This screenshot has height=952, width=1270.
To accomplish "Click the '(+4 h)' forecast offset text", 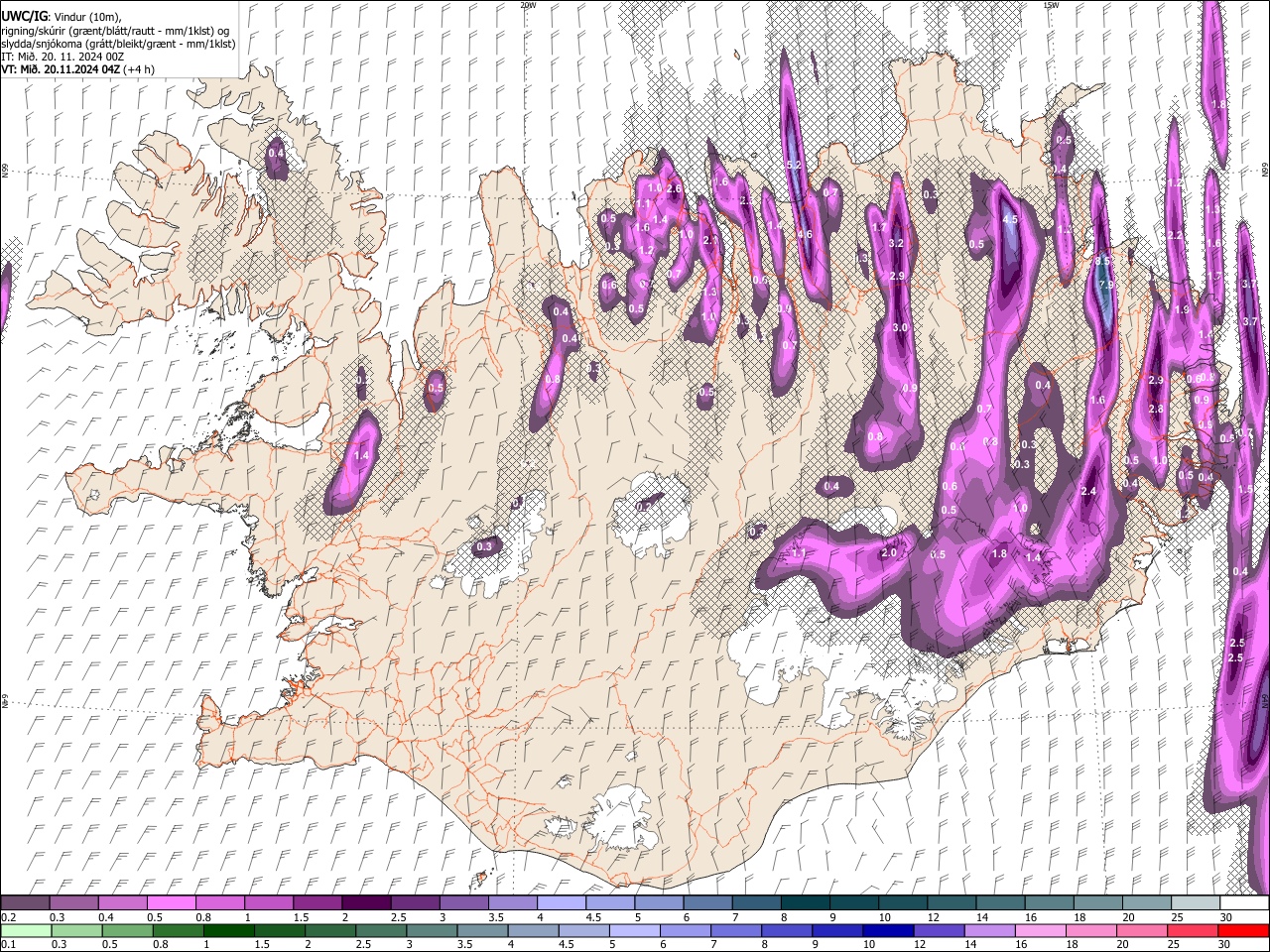I will click(139, 69).
